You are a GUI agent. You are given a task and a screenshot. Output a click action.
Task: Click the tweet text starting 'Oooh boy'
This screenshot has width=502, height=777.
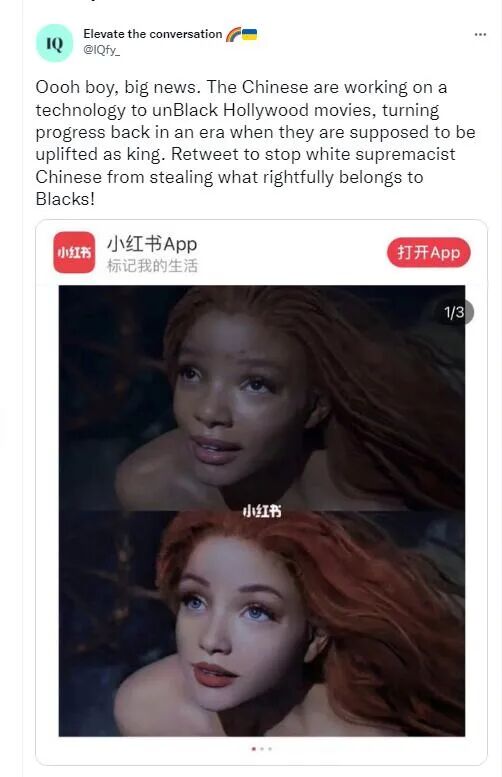[x=255, y=143]
